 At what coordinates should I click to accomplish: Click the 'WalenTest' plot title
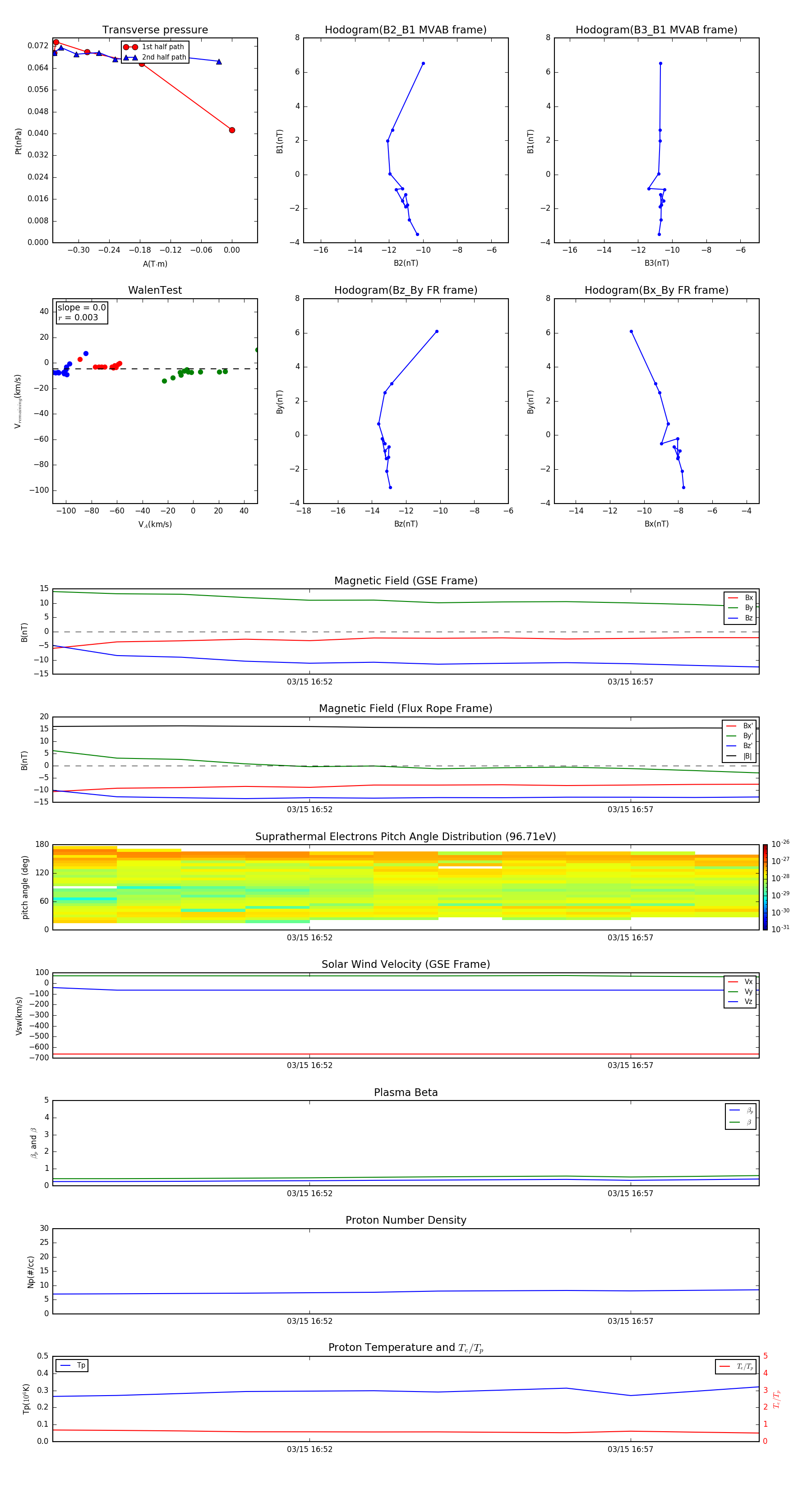[155, 290]
